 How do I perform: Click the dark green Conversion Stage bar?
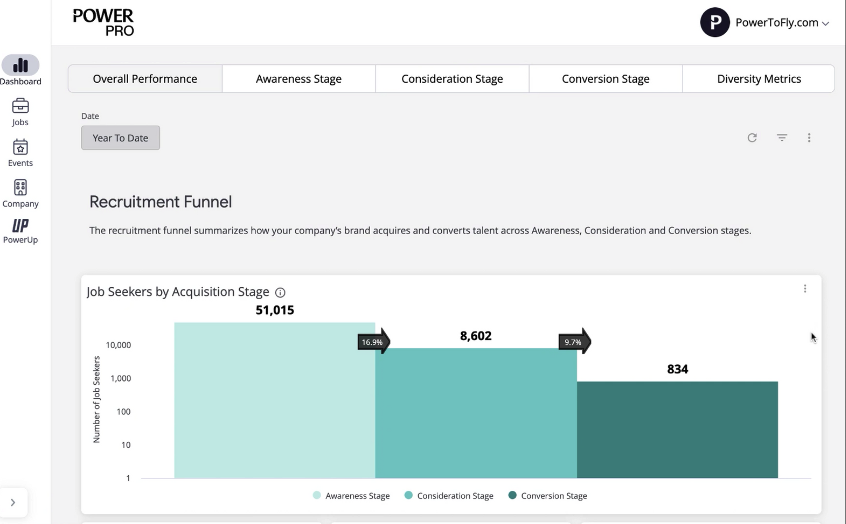(x=677, y=429)
